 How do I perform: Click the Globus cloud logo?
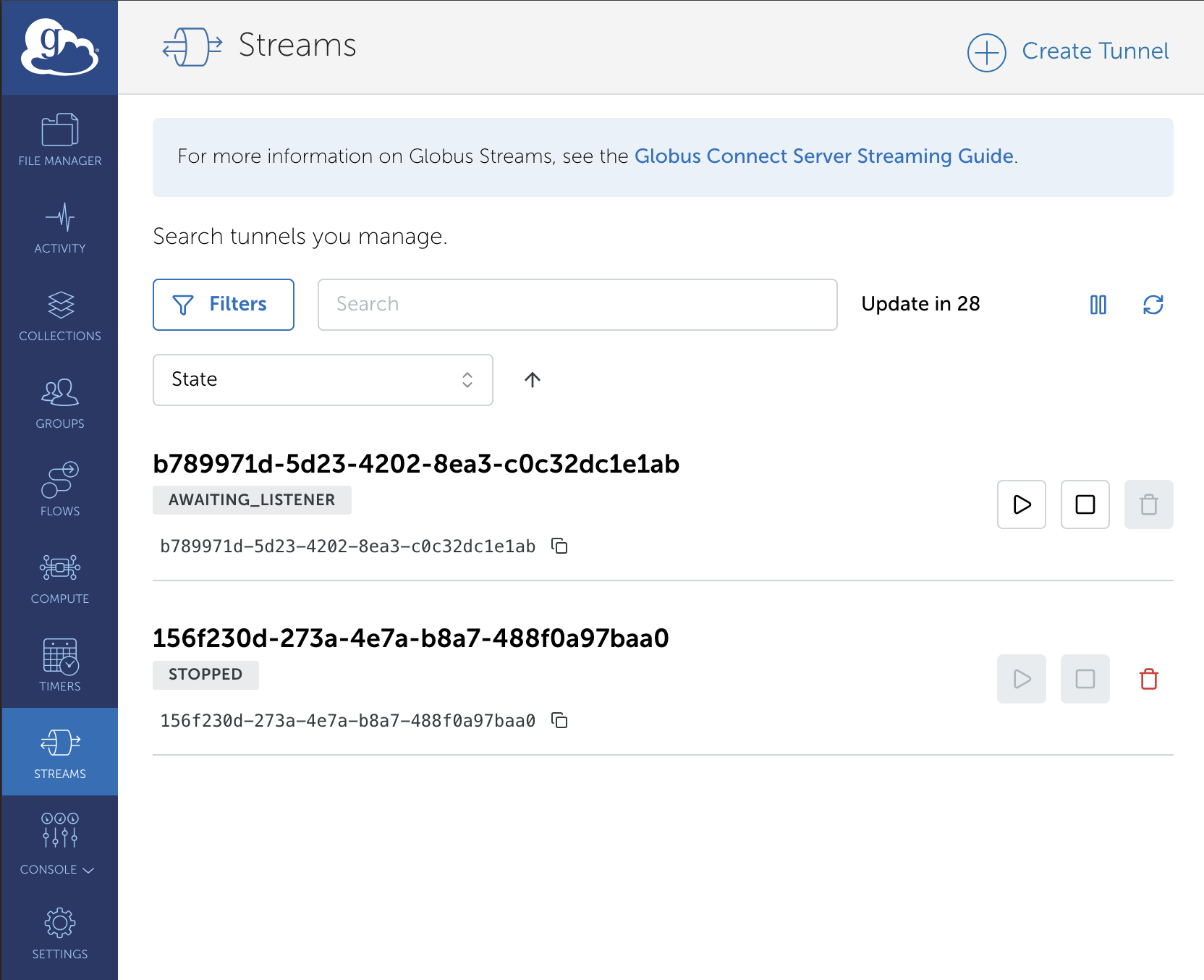(59, 47)
